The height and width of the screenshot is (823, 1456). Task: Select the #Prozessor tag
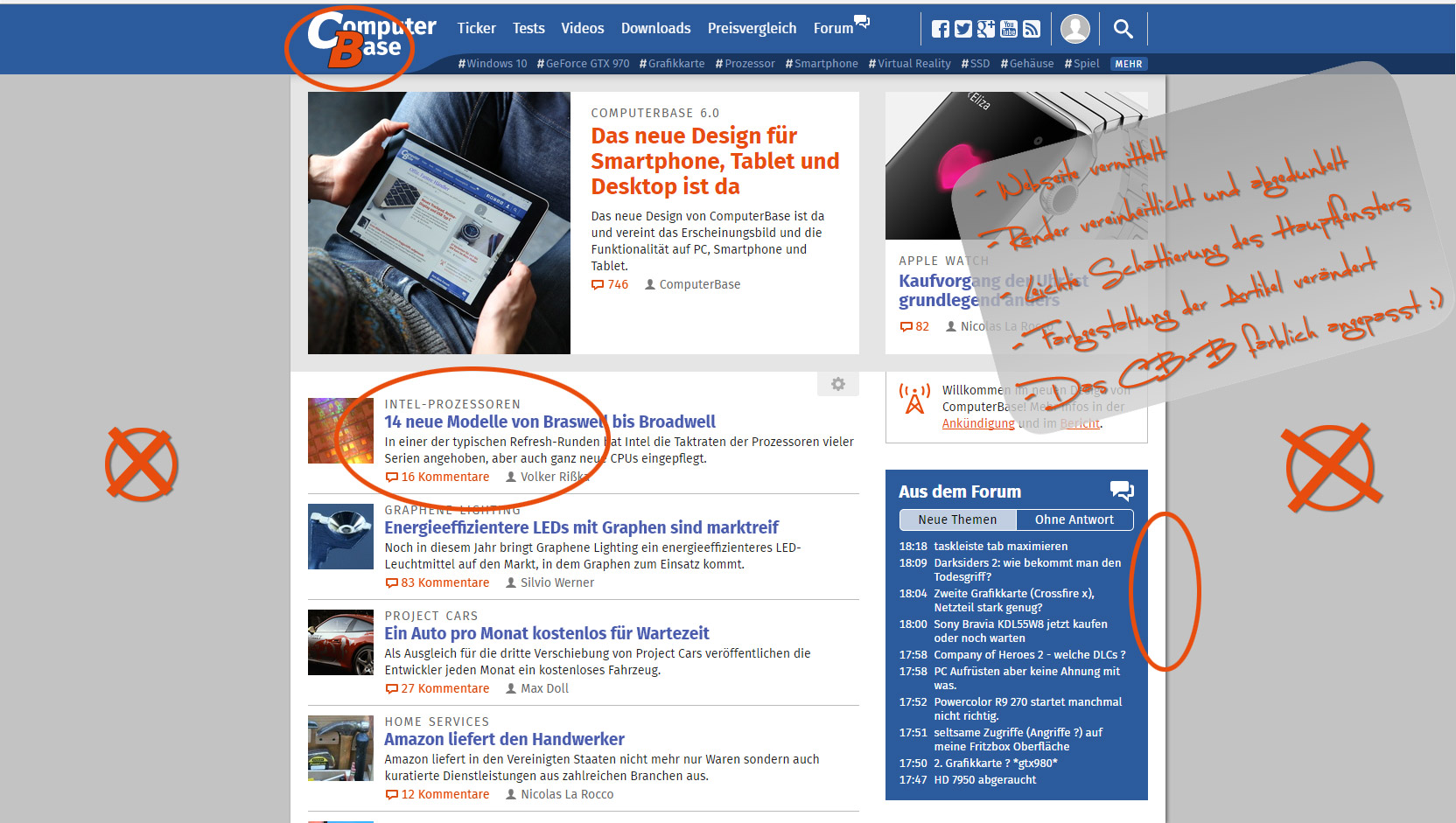click(745, 64)
